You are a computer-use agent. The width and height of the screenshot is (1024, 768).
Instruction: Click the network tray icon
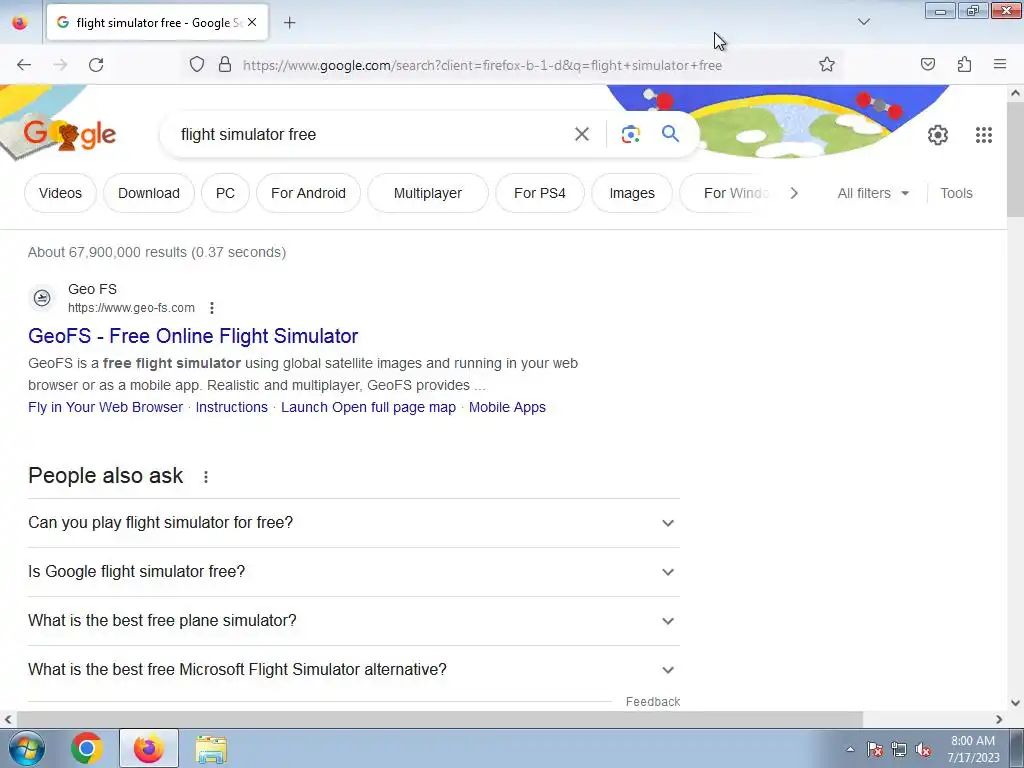point(899,749)
